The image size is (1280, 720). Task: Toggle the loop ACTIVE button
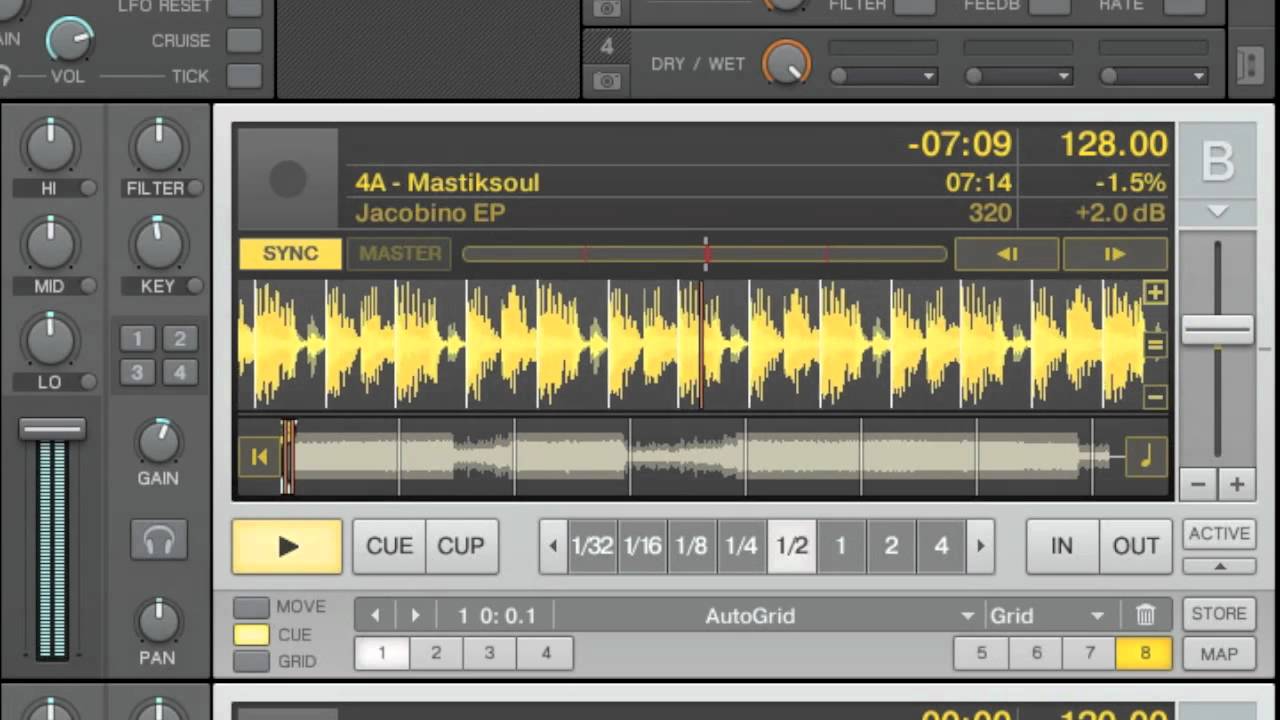click(1219, 533)
